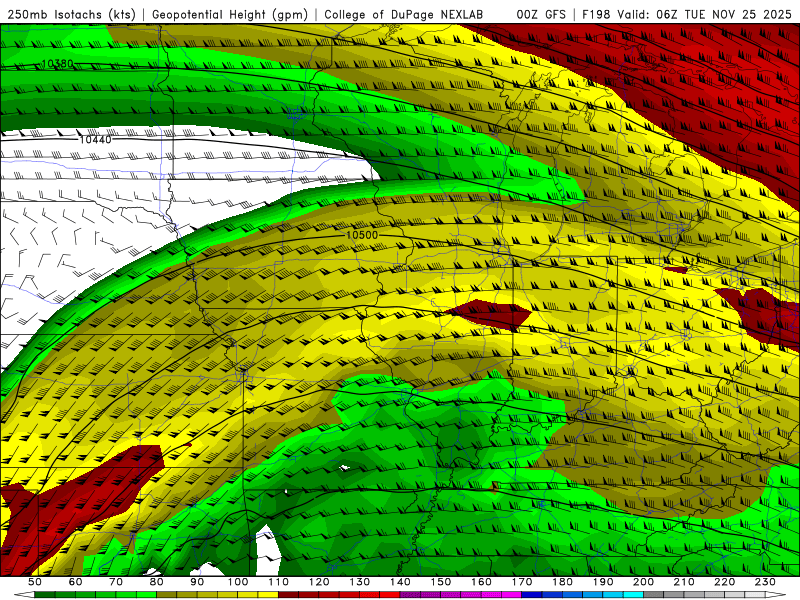Pick the darkest maroon swatch just after 110
This screenshot has height=600, width=800.
[x=288, y=595]
